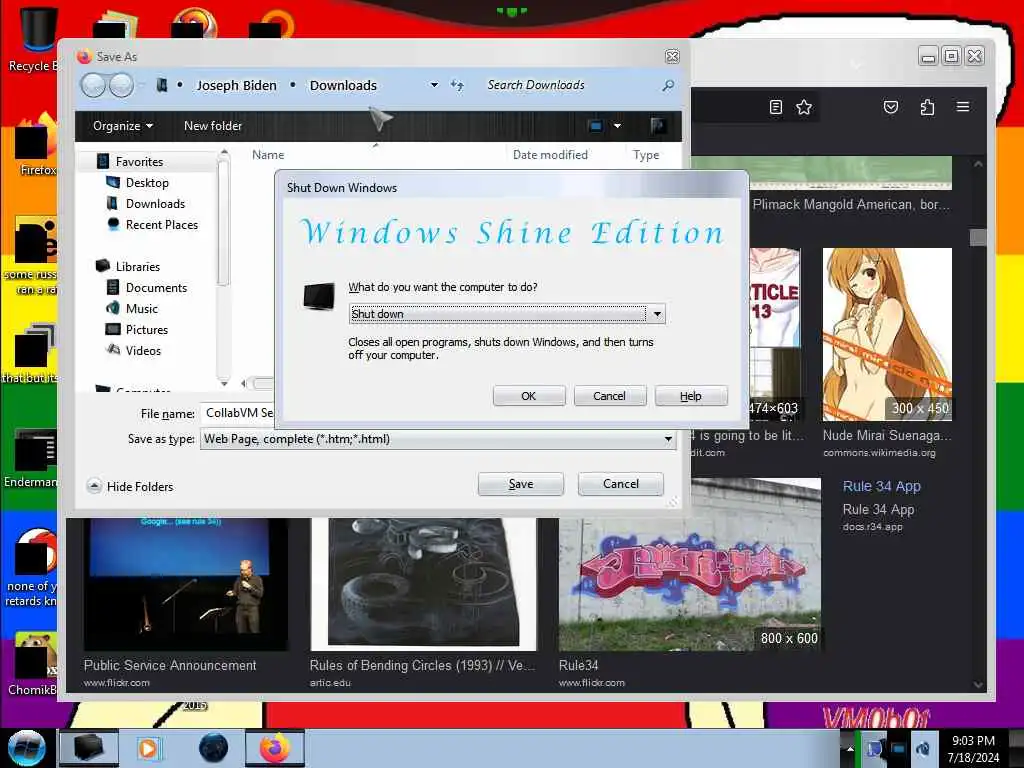Click OK in Shut Down Windows dialog

tap(528, 396)
